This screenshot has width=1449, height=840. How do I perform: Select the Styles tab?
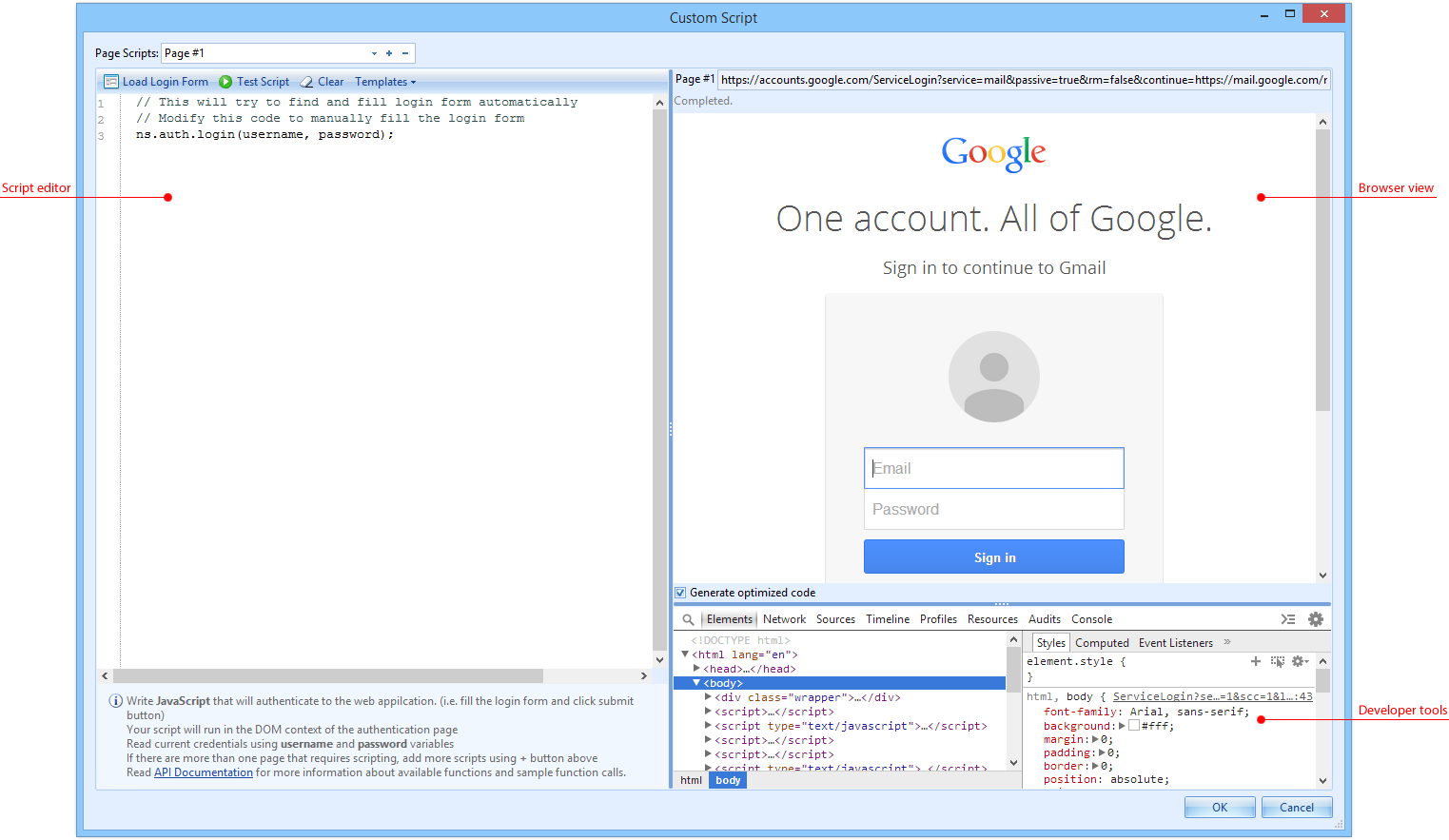click(1051, 643)
